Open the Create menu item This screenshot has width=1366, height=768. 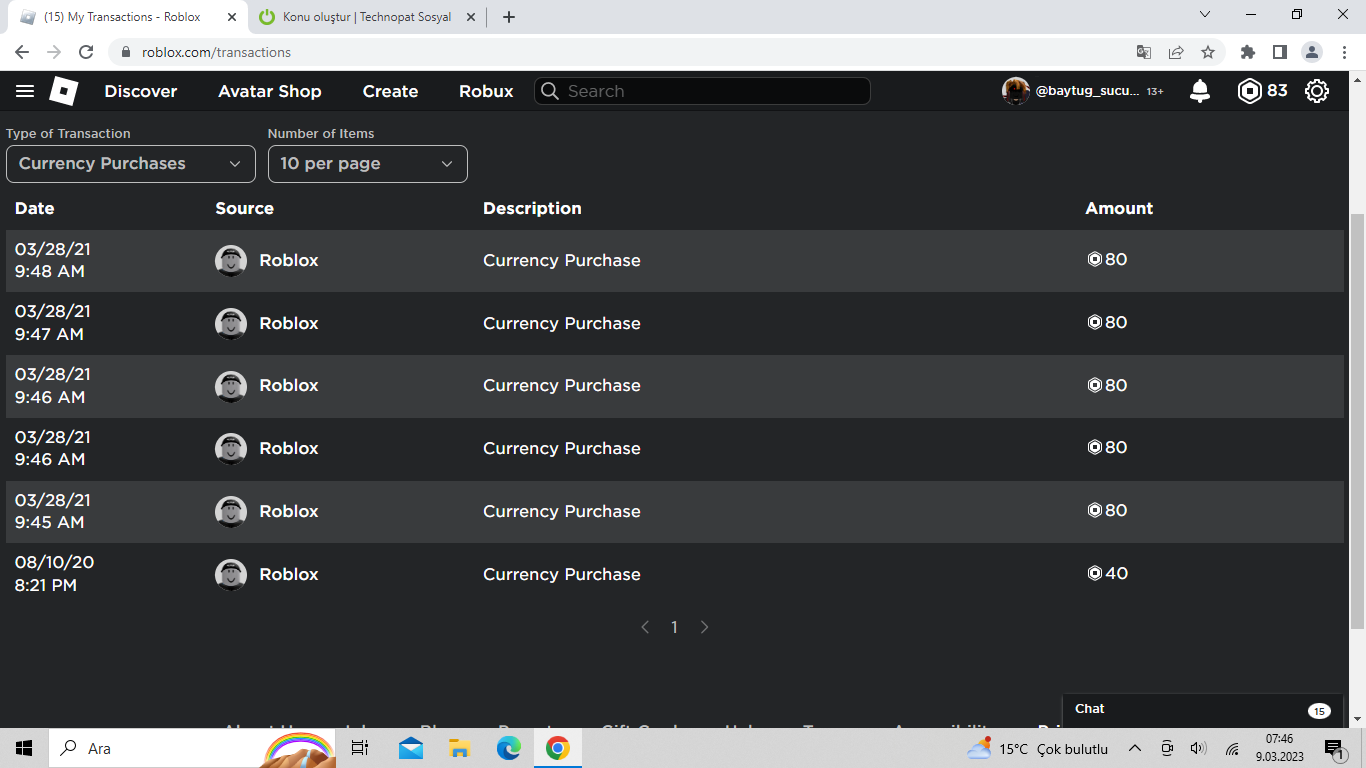(390, 91)
